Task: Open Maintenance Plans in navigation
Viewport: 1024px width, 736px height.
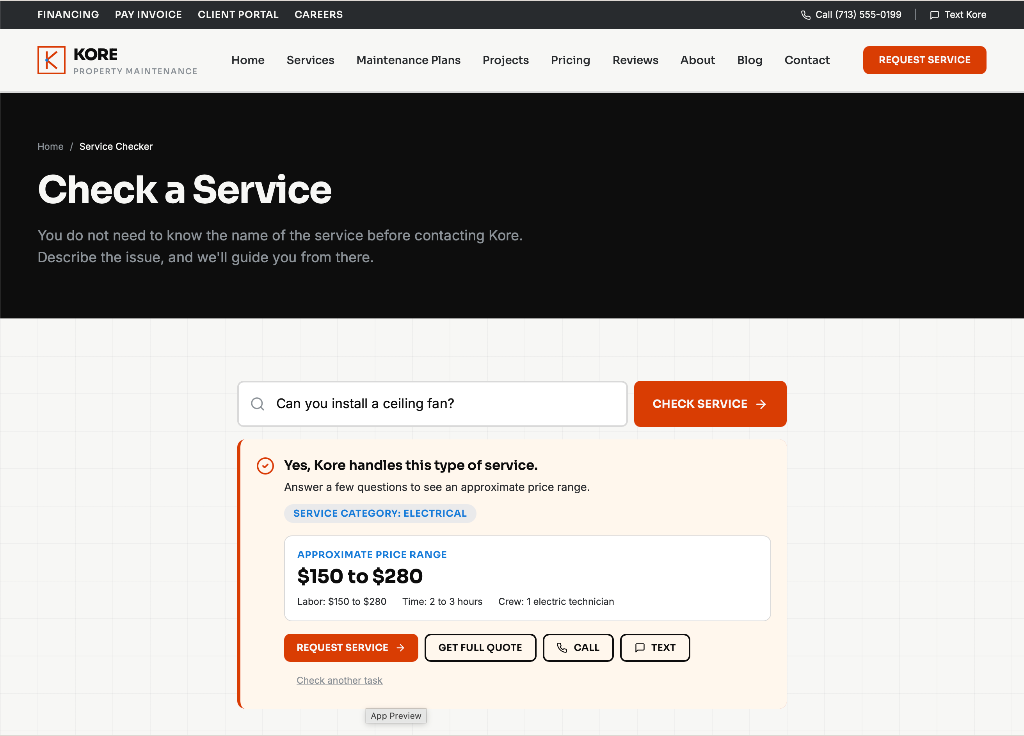Action: pyautogui.click(x=408, y=60)
